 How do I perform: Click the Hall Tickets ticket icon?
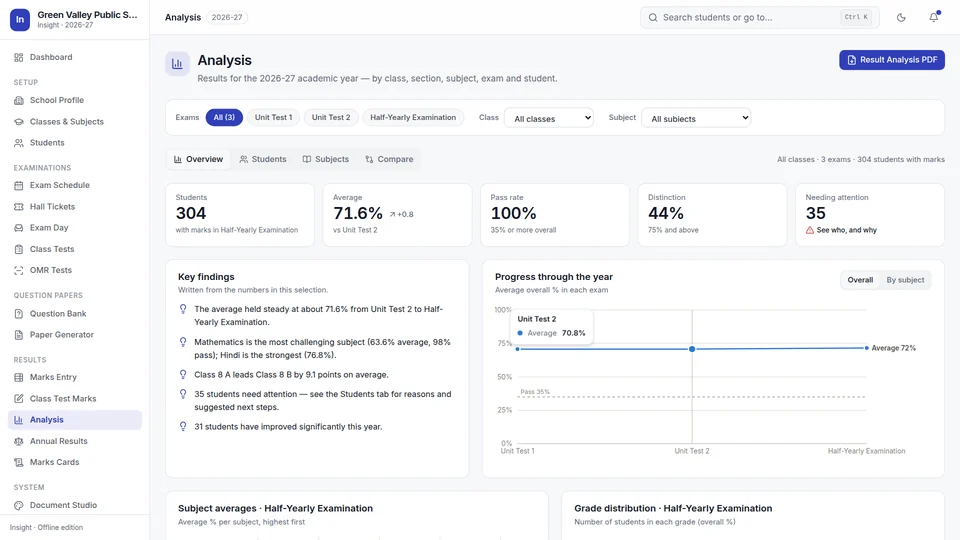(18, 207)
